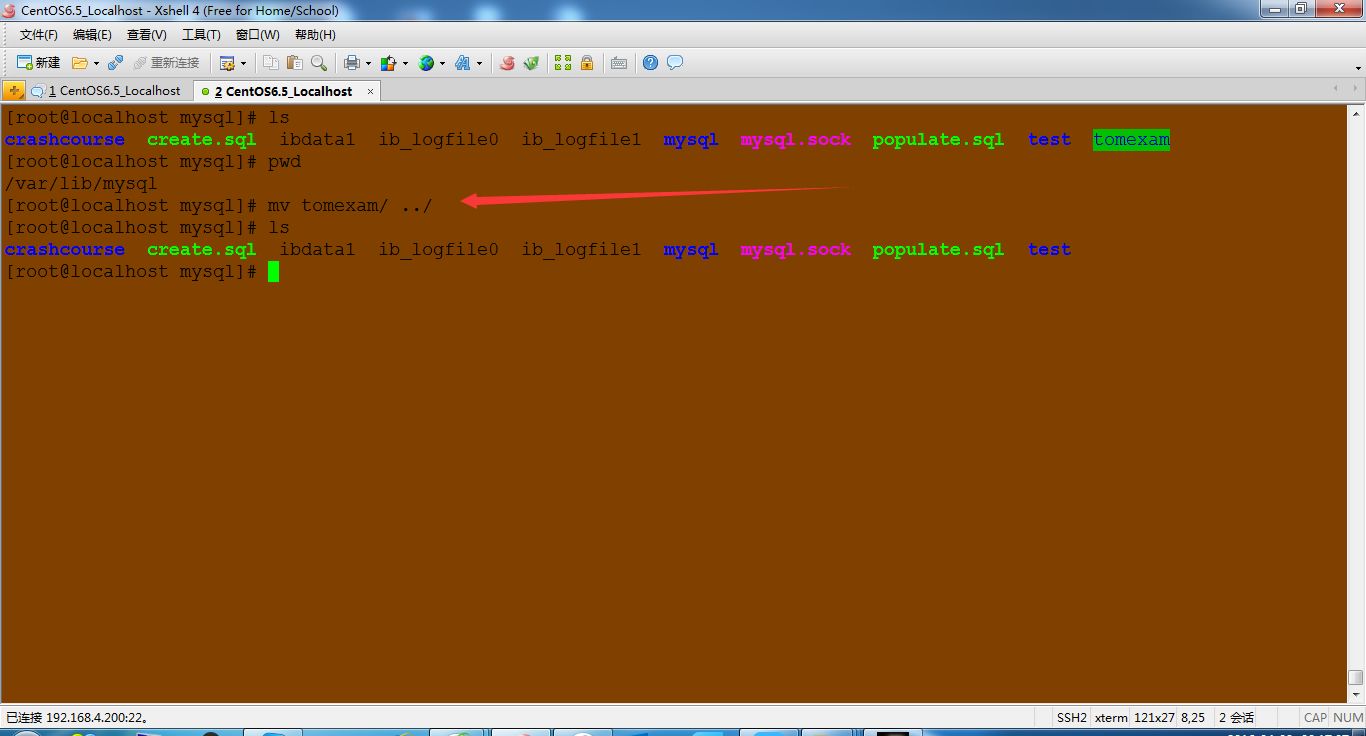Click status text 已连接 192.168.4.200:22
1366x736 pixels.
tap(77, 717)
